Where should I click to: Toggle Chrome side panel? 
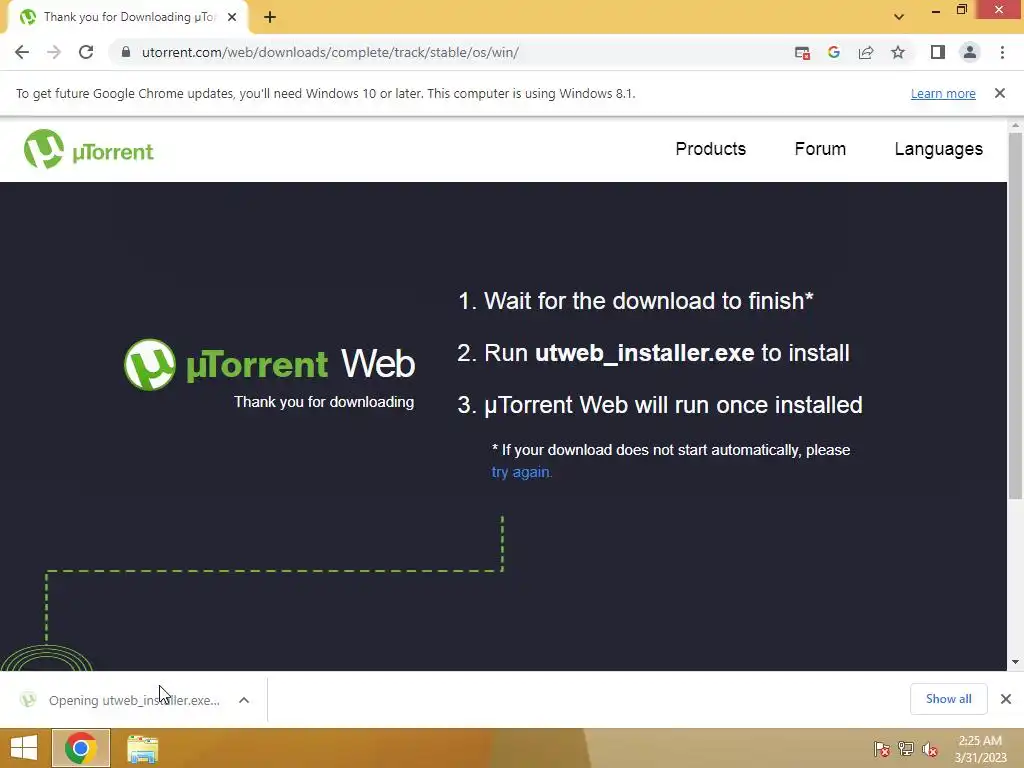tap(938, 52)
